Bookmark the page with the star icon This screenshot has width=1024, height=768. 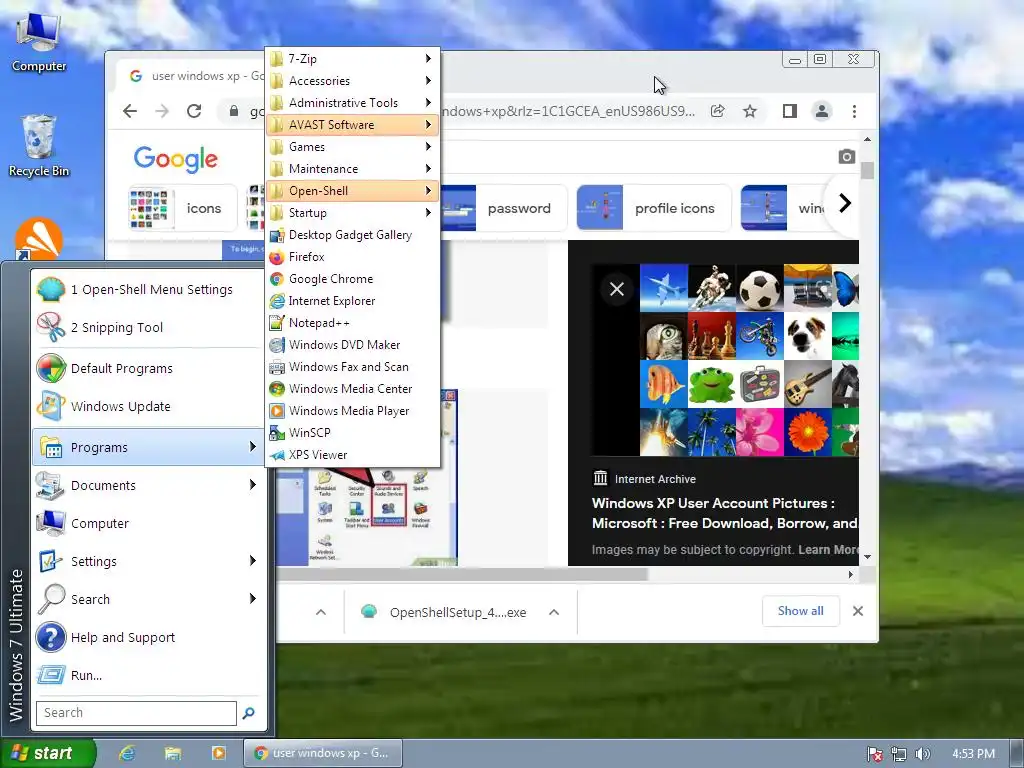click(x=750, y=111)
